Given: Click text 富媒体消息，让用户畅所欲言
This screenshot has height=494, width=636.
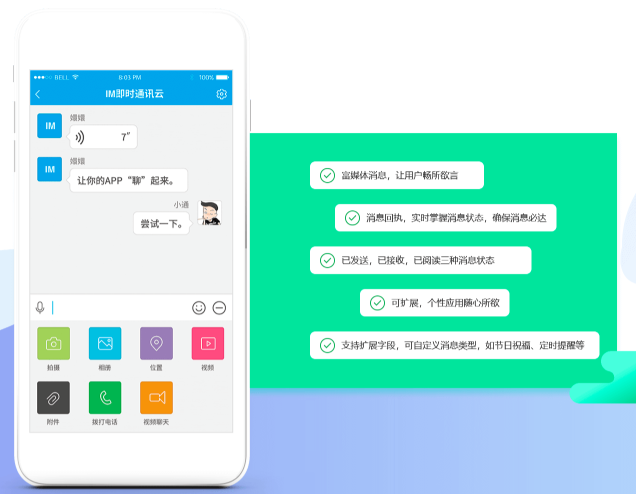Looking at the screenshot, I should point(400,176).
